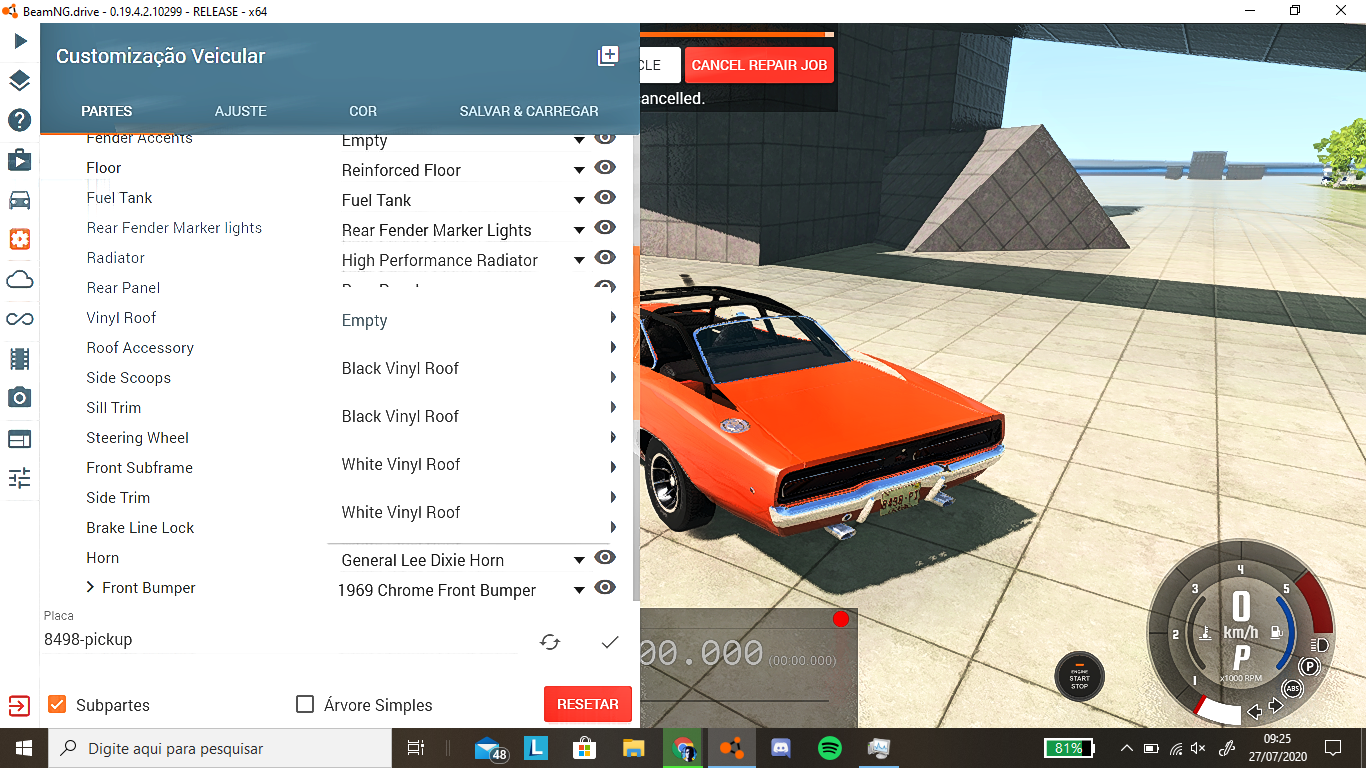Viewport: 1366px width, 768px height.
Task: Click the Task View button on taskbar
Action: (x=416, y=748)
